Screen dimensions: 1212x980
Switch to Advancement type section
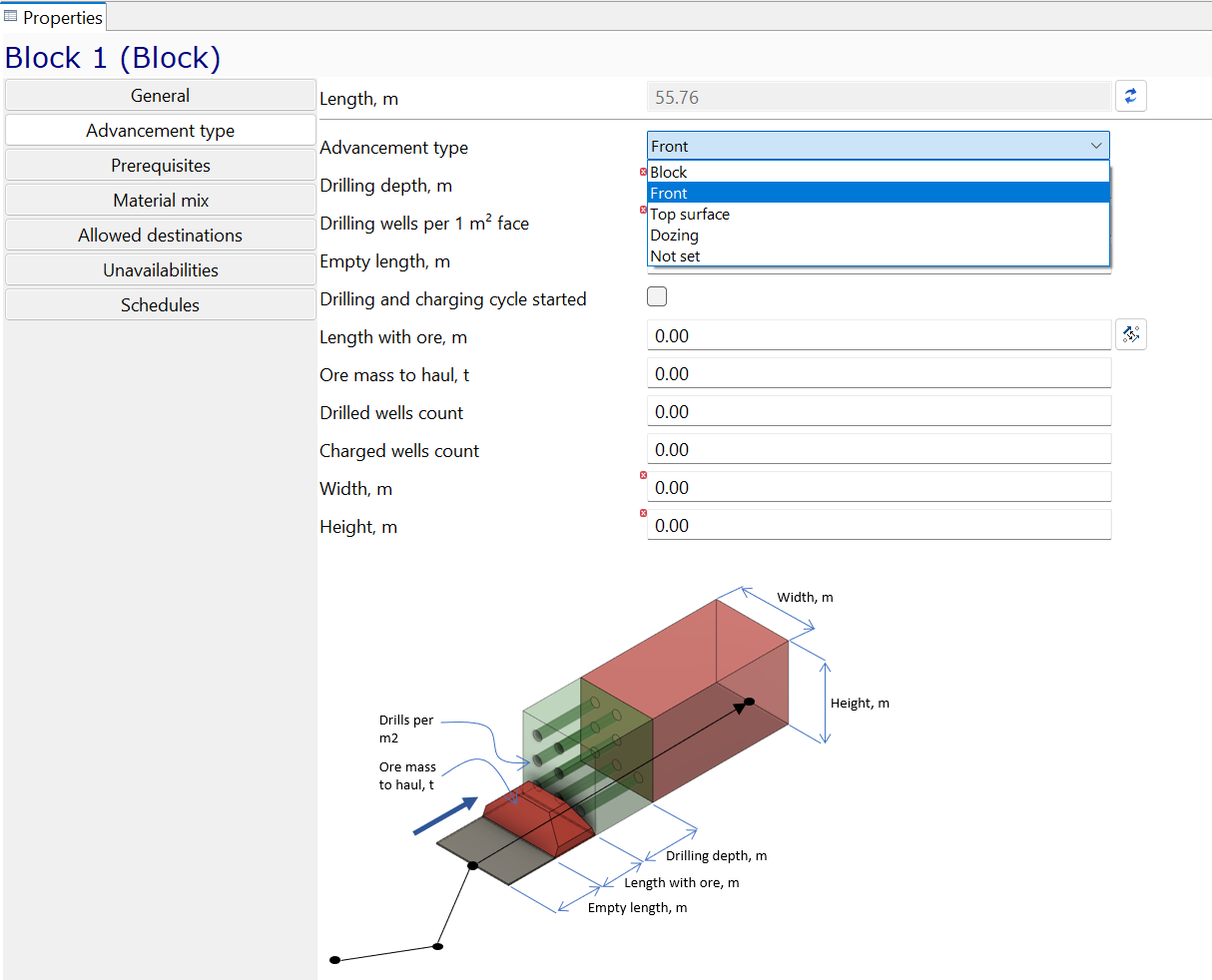point(160,131)
